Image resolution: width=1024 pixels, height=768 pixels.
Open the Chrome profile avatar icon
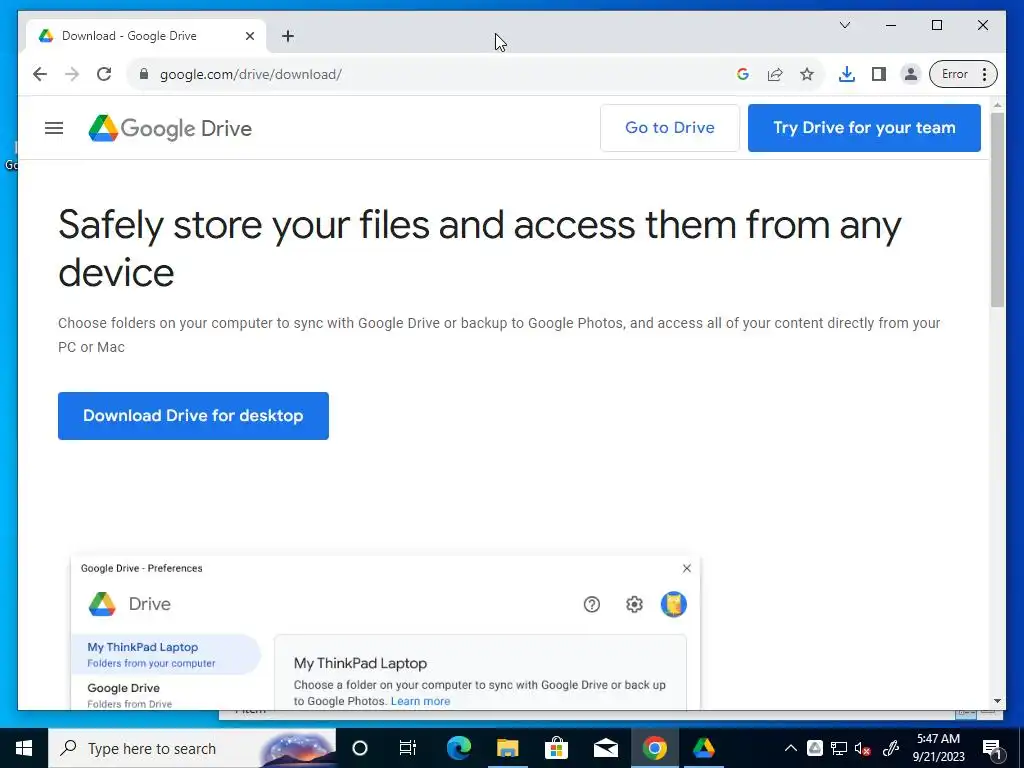[910, 74]
